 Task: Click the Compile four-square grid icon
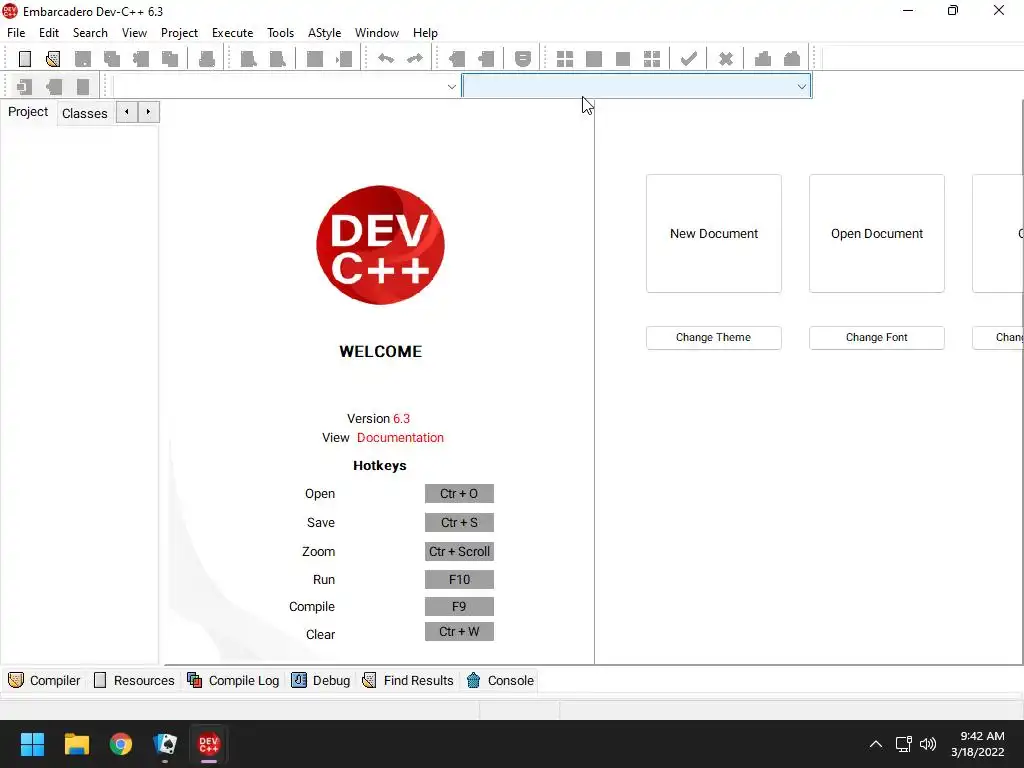565,59
